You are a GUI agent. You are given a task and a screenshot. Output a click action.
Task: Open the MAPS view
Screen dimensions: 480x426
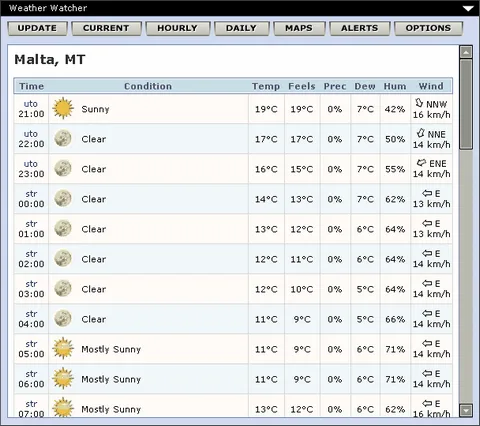point(299,28)
